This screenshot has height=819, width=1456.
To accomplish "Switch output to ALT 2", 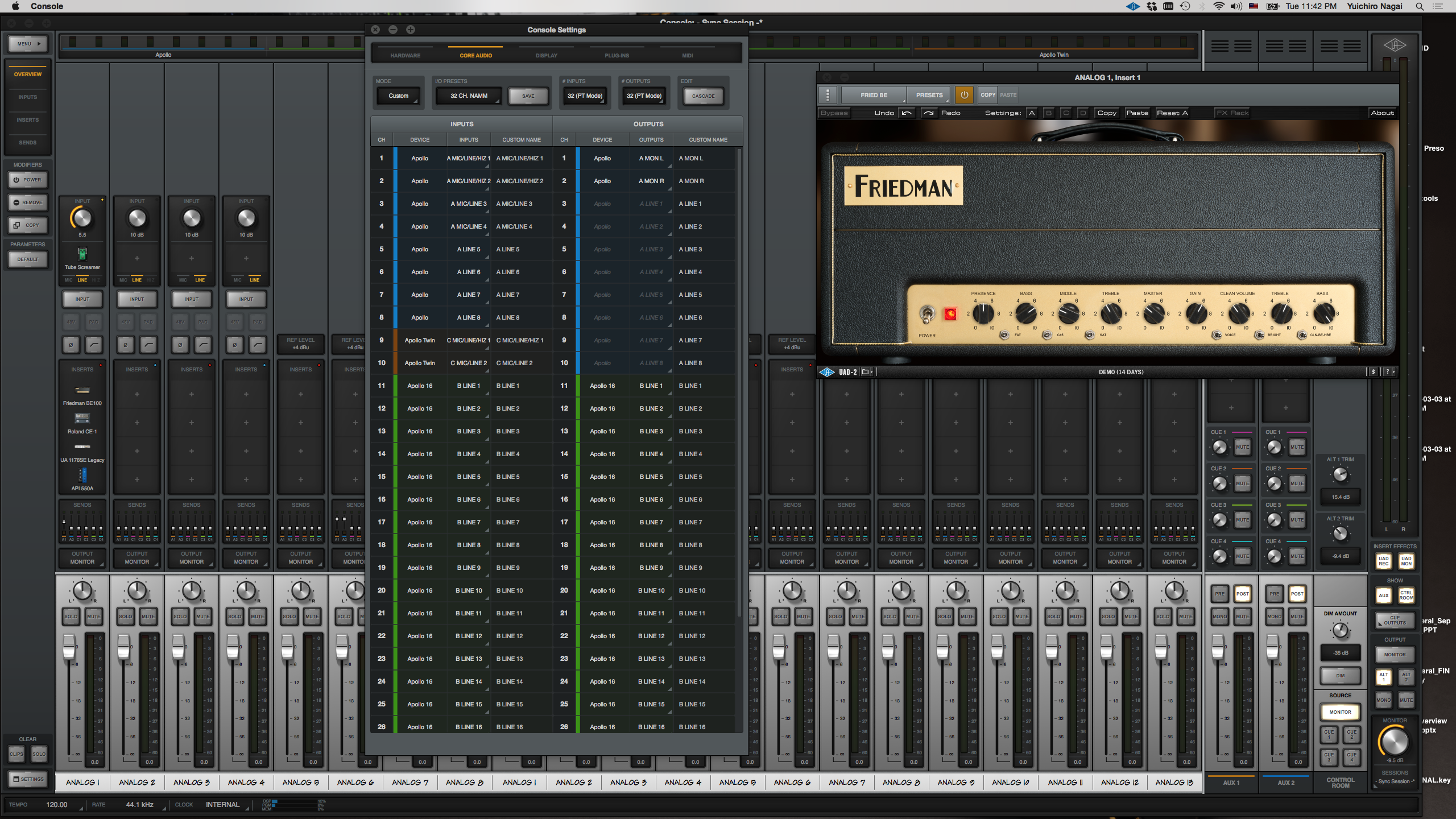I will point(1406,677).
